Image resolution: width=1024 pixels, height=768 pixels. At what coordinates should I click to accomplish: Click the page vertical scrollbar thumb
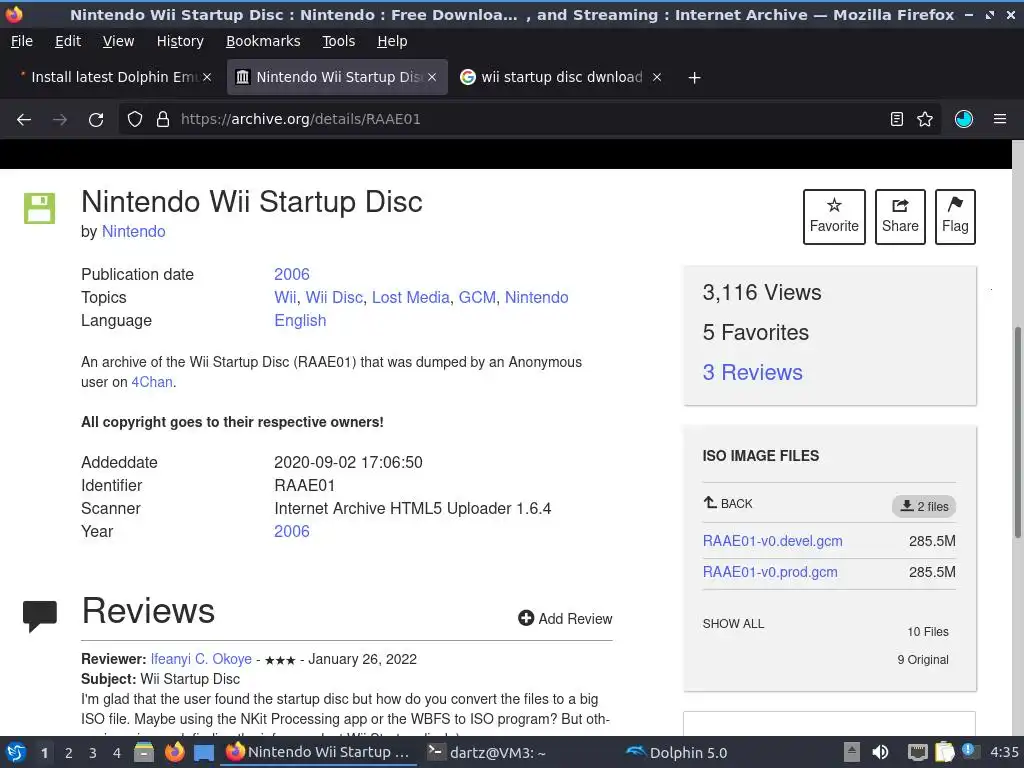coord(1017,432)
